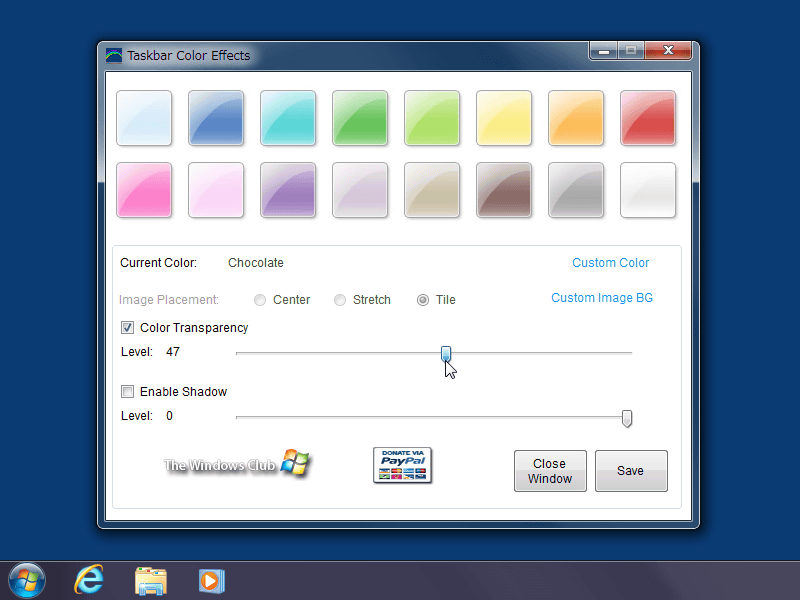The width and height of the screenshot is (800, 600).
Task: Choose the lime green color tile
Action: pos(432,118)
